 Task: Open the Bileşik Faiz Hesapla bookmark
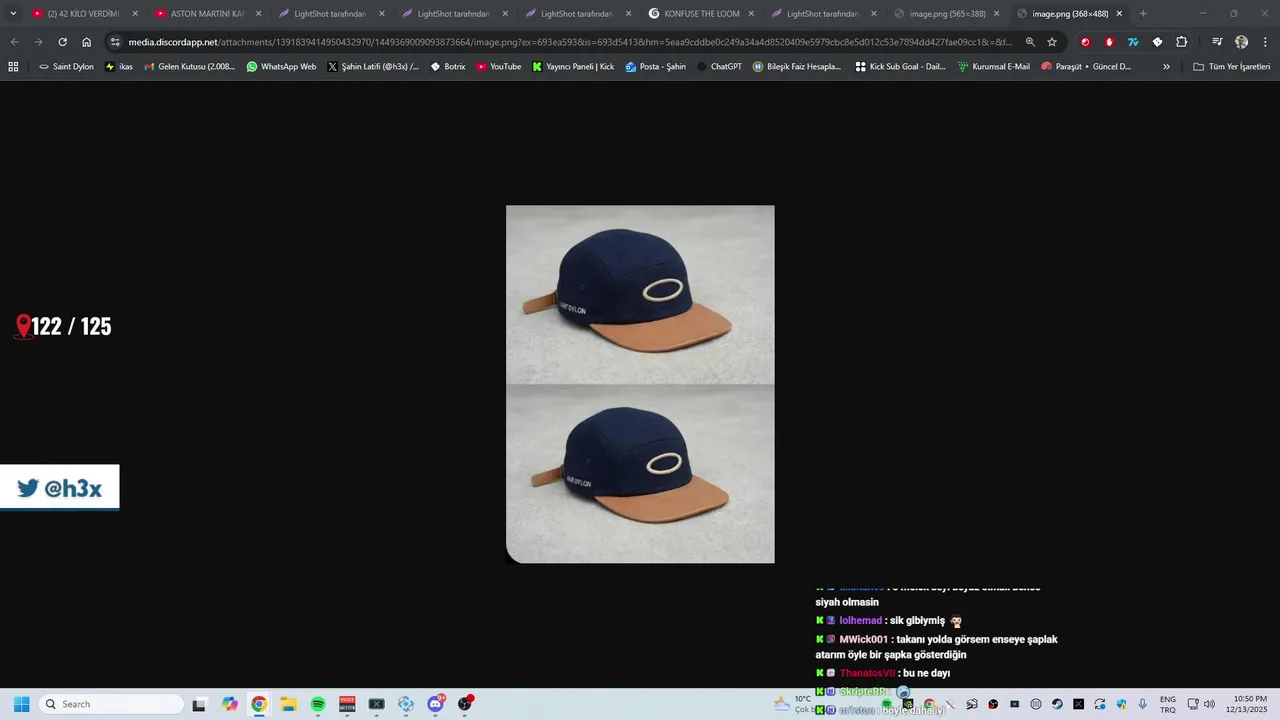click(797, 66)
